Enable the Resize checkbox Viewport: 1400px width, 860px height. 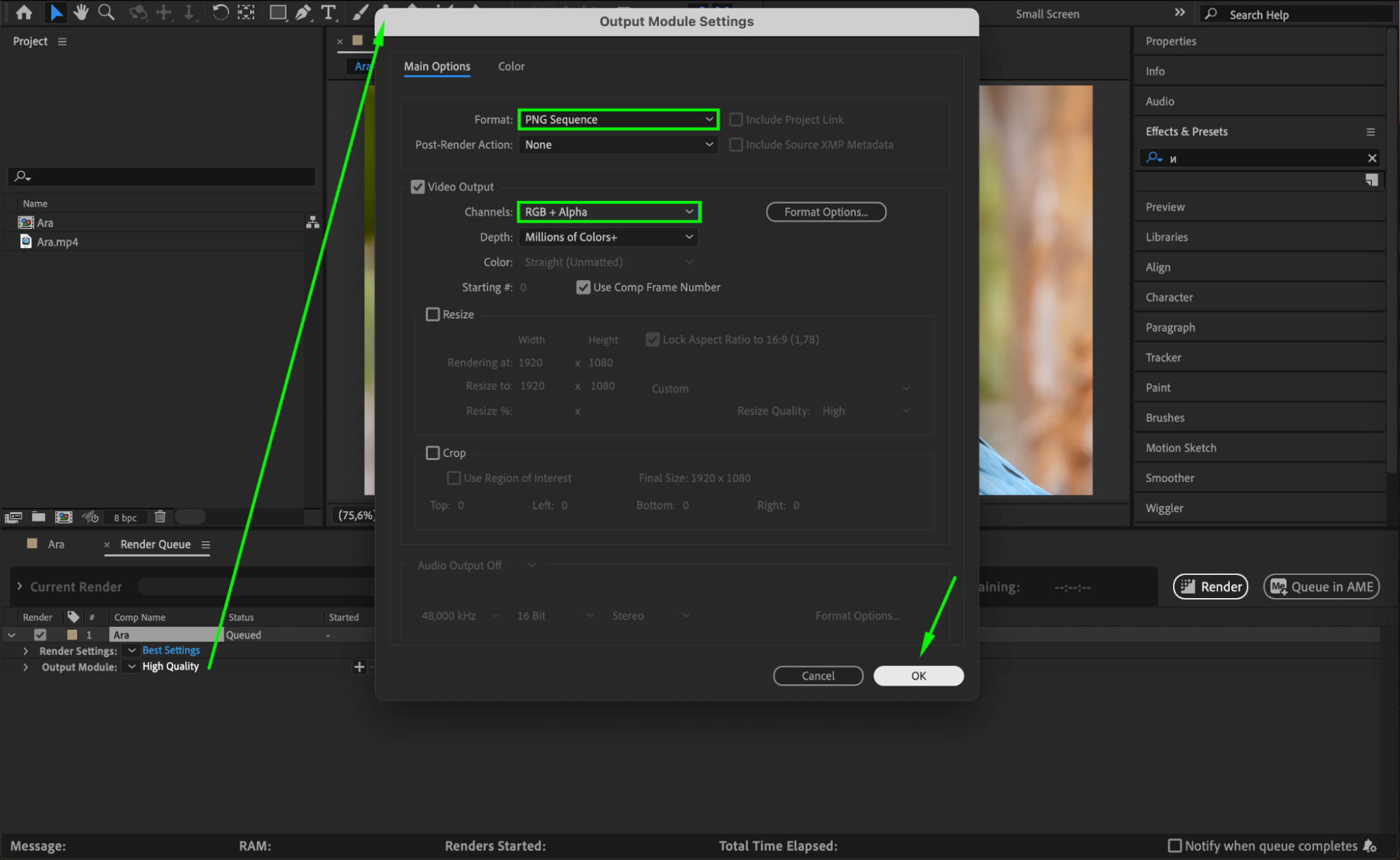click(x=433, y=314)
